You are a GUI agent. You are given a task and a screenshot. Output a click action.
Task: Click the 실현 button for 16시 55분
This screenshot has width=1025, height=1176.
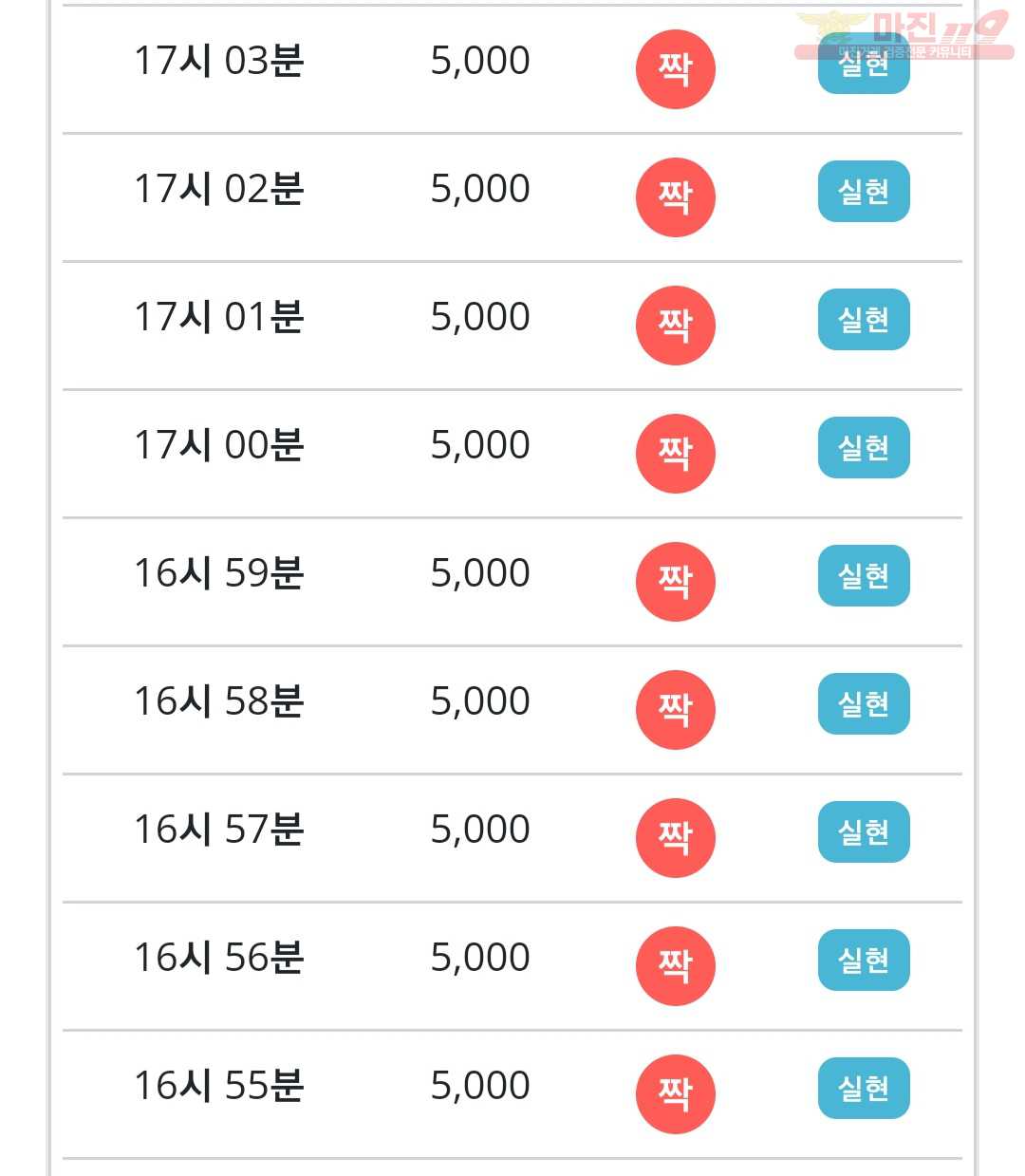point(864,1089)
